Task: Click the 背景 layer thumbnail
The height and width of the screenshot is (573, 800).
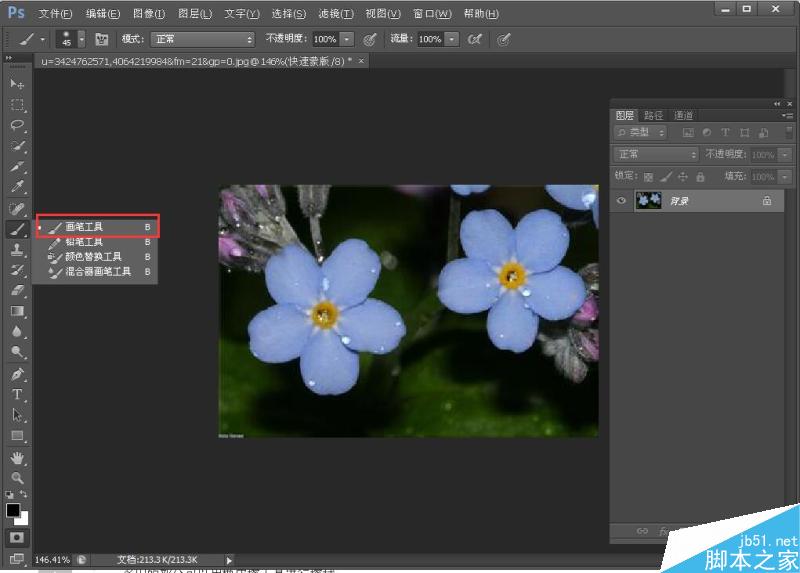Action: tap(648, 201)
